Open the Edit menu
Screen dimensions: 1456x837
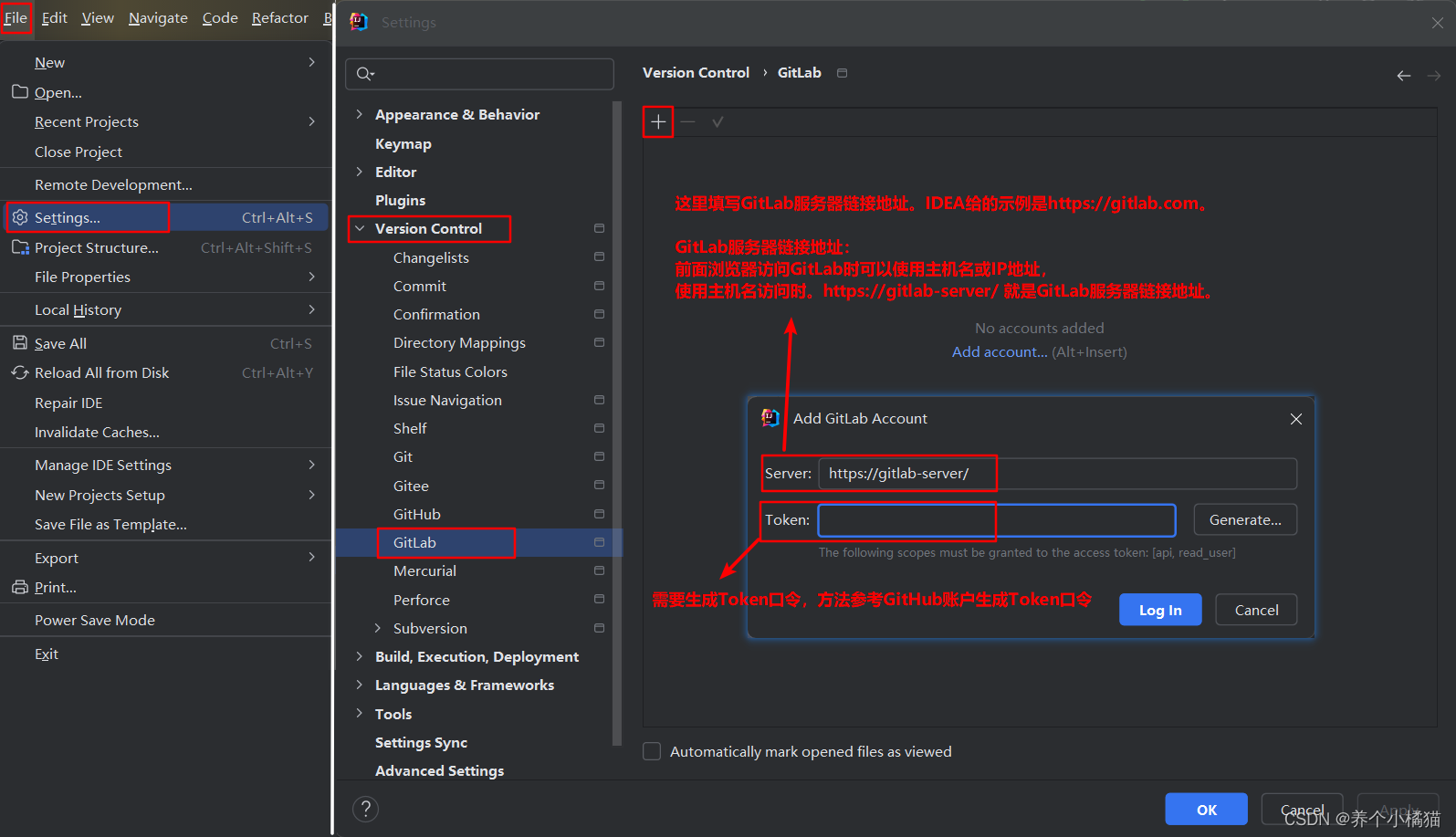click(x=55, y=18)
